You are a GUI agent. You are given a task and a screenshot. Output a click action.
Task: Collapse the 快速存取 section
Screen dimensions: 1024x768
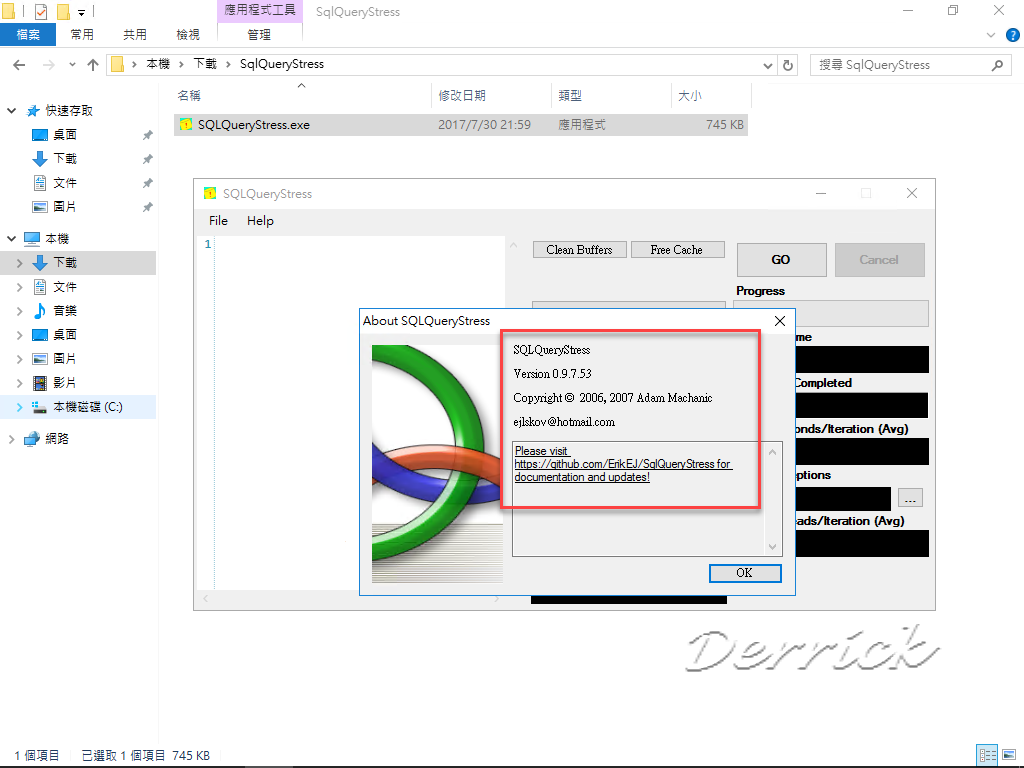[11, 110]
